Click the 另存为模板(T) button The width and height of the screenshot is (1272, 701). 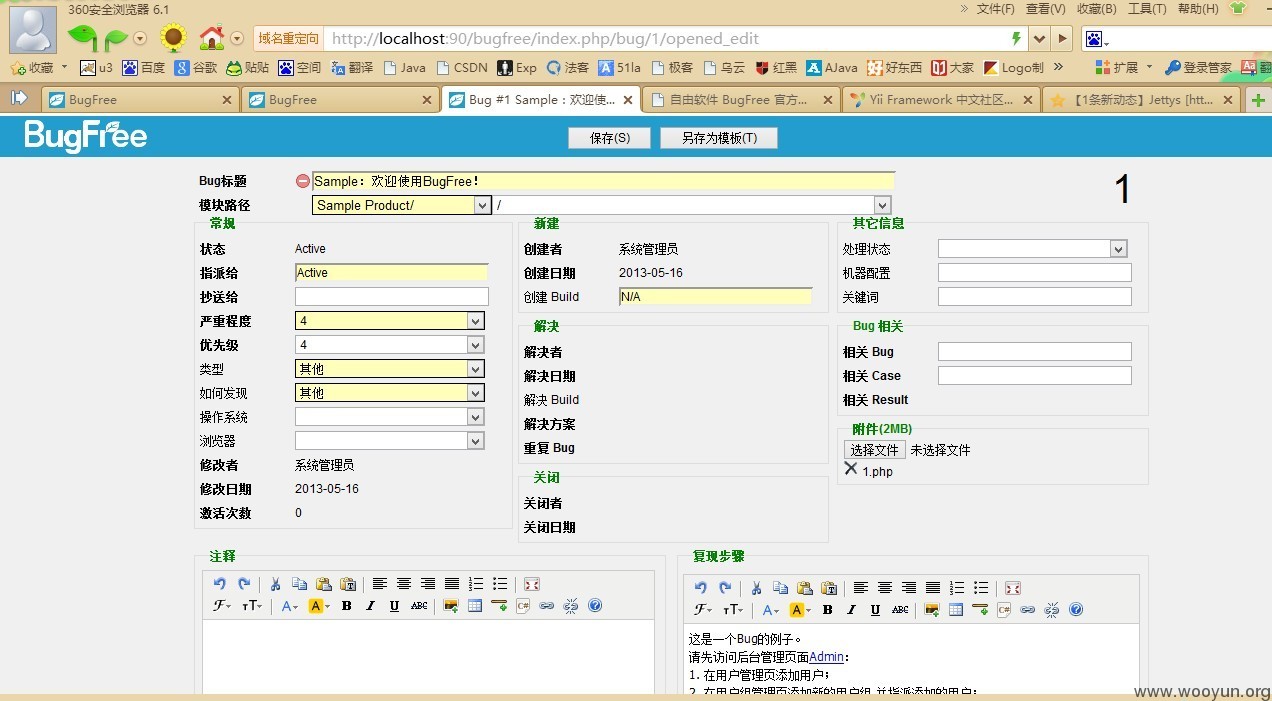[719, 138]
